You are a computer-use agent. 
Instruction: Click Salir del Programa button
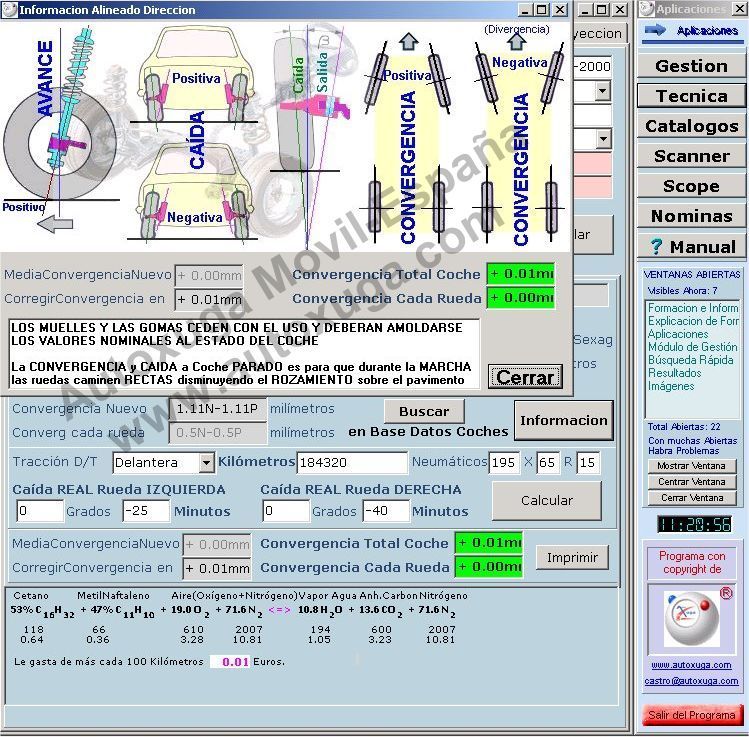pyautogui.click(x=692, y=715)
